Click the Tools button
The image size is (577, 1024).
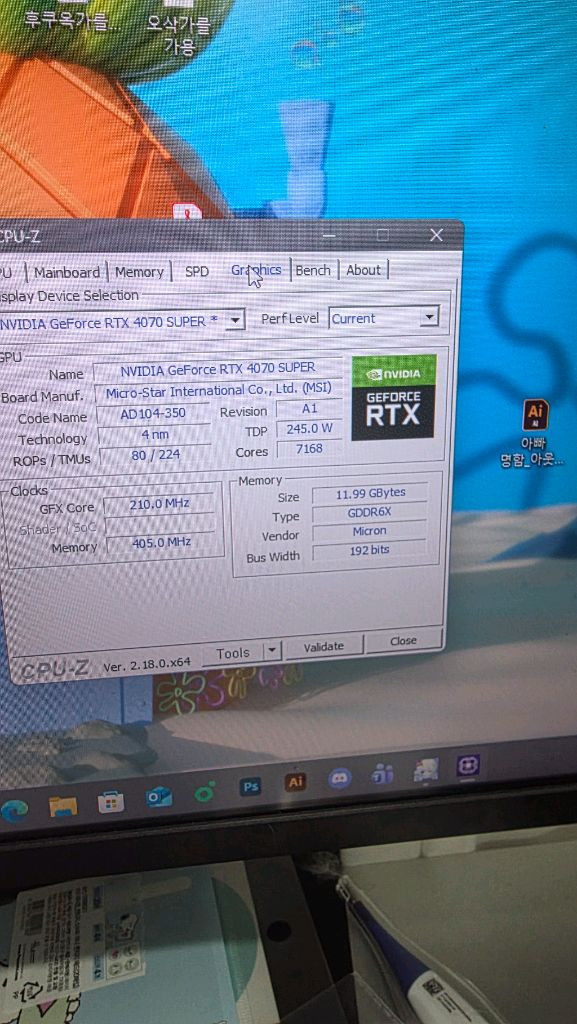pyautogui.click(x=233, y=653)
